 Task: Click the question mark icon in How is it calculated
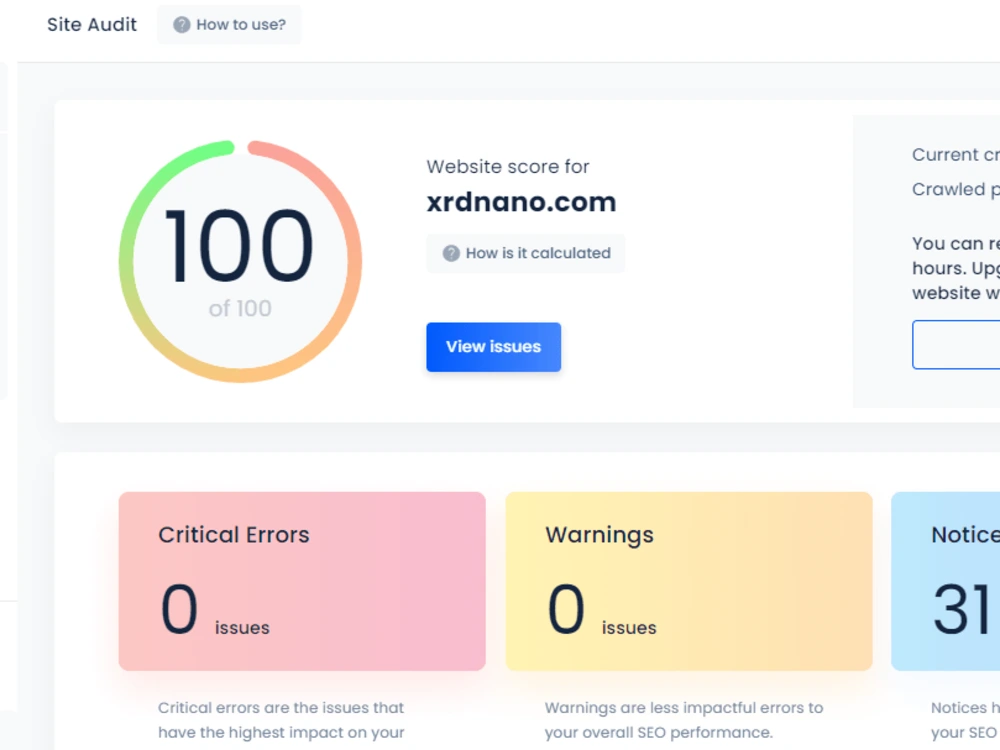pos(451,253)
